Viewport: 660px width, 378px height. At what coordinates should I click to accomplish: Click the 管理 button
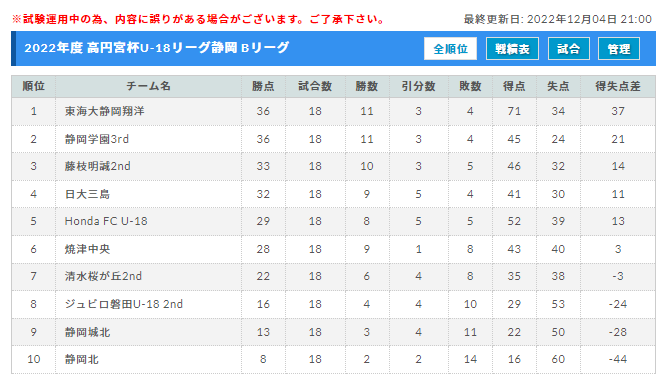619,49
